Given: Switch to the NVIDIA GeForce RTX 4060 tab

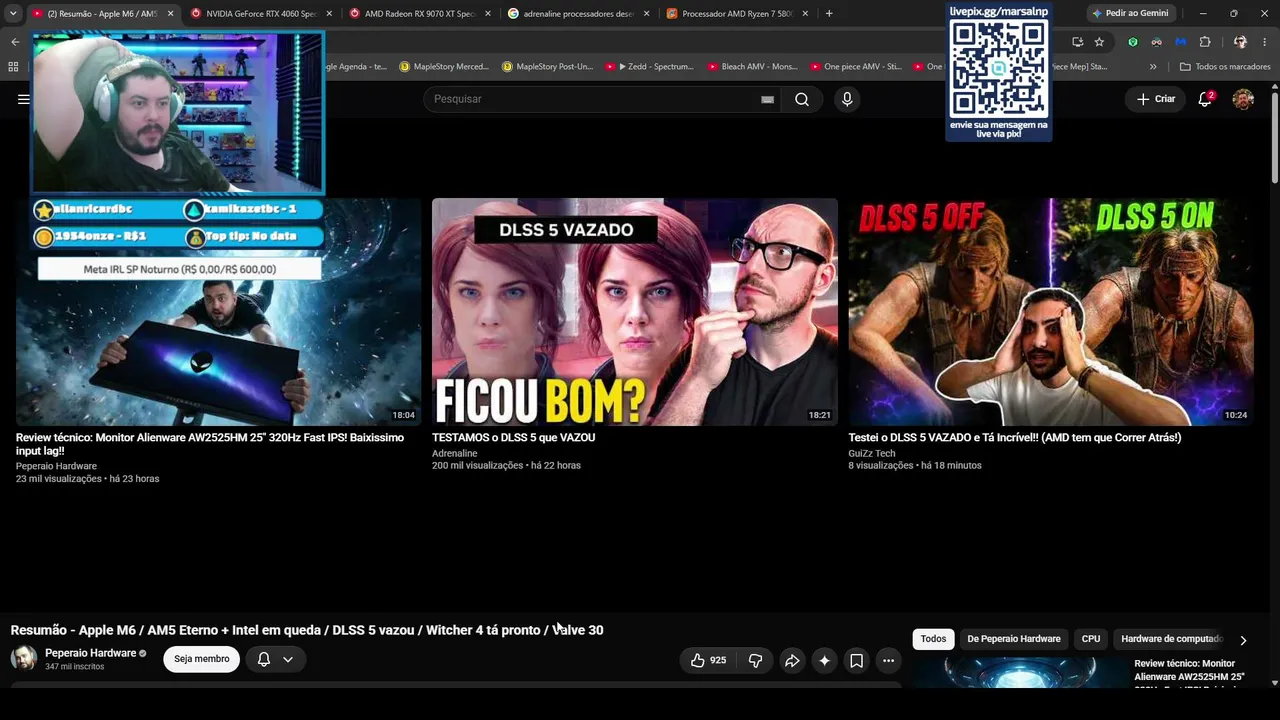Looking at the screenshot, I should coord(260,14).
